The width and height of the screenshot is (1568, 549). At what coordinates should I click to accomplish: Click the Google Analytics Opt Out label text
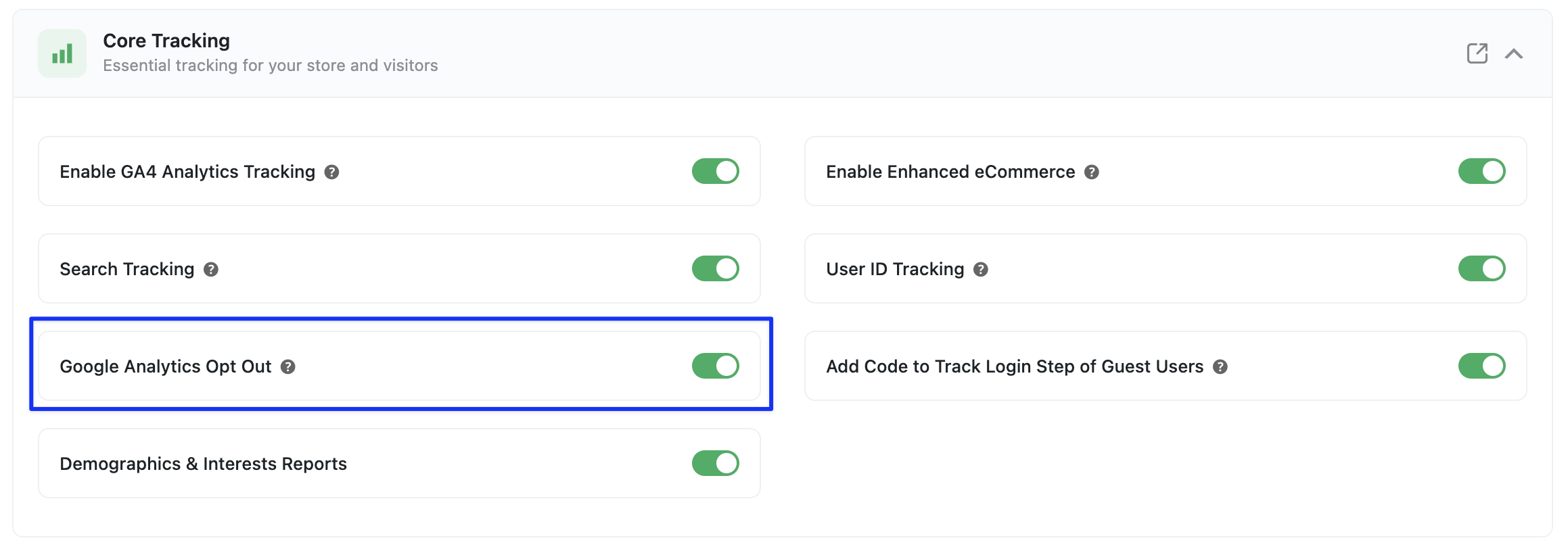point(166,366)
